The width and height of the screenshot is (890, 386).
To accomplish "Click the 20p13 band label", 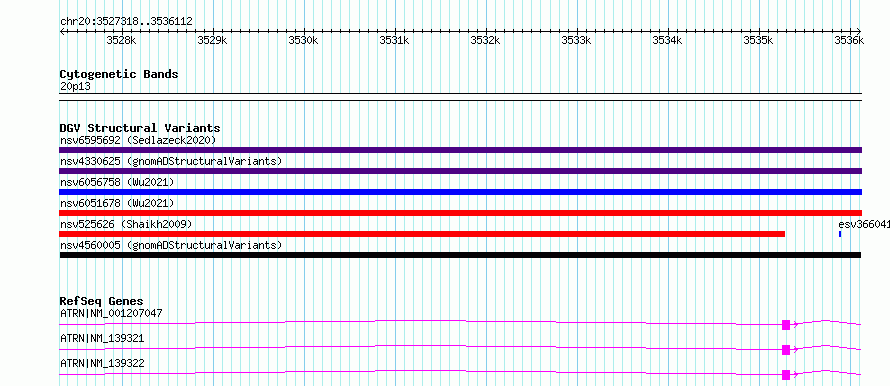I will pyautogui.click(x=75, y=87).
